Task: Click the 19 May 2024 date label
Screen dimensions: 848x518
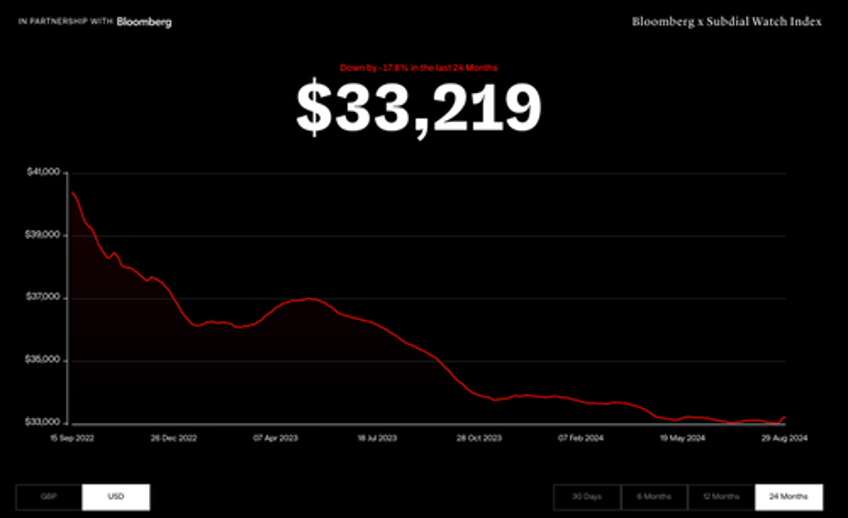Action: pos(682,438)
